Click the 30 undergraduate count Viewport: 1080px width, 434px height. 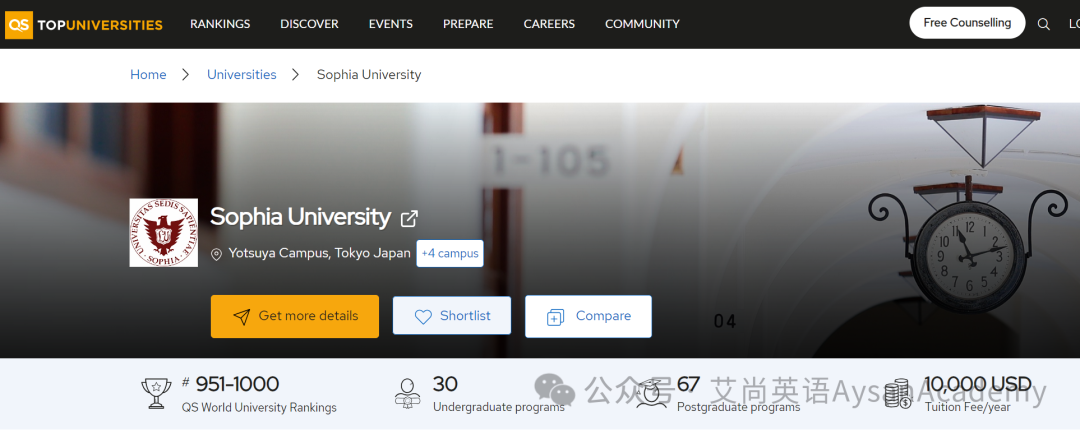[445, 384]
